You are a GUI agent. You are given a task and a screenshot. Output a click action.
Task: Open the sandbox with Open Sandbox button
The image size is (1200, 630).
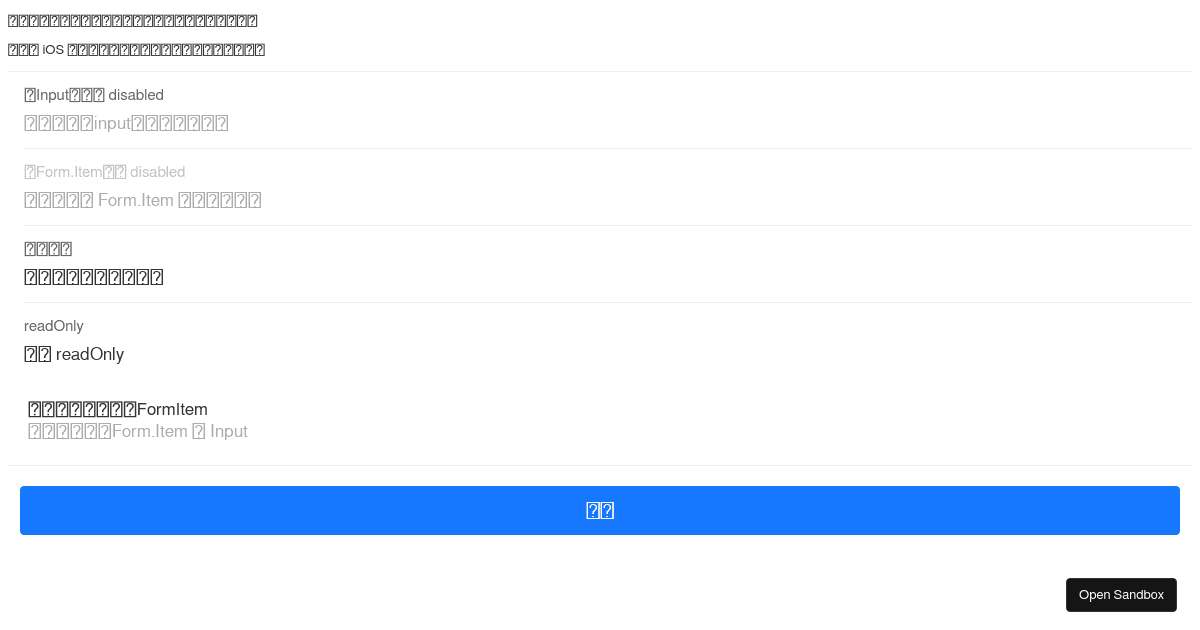pyautogui.click(x=1121, y=595)
